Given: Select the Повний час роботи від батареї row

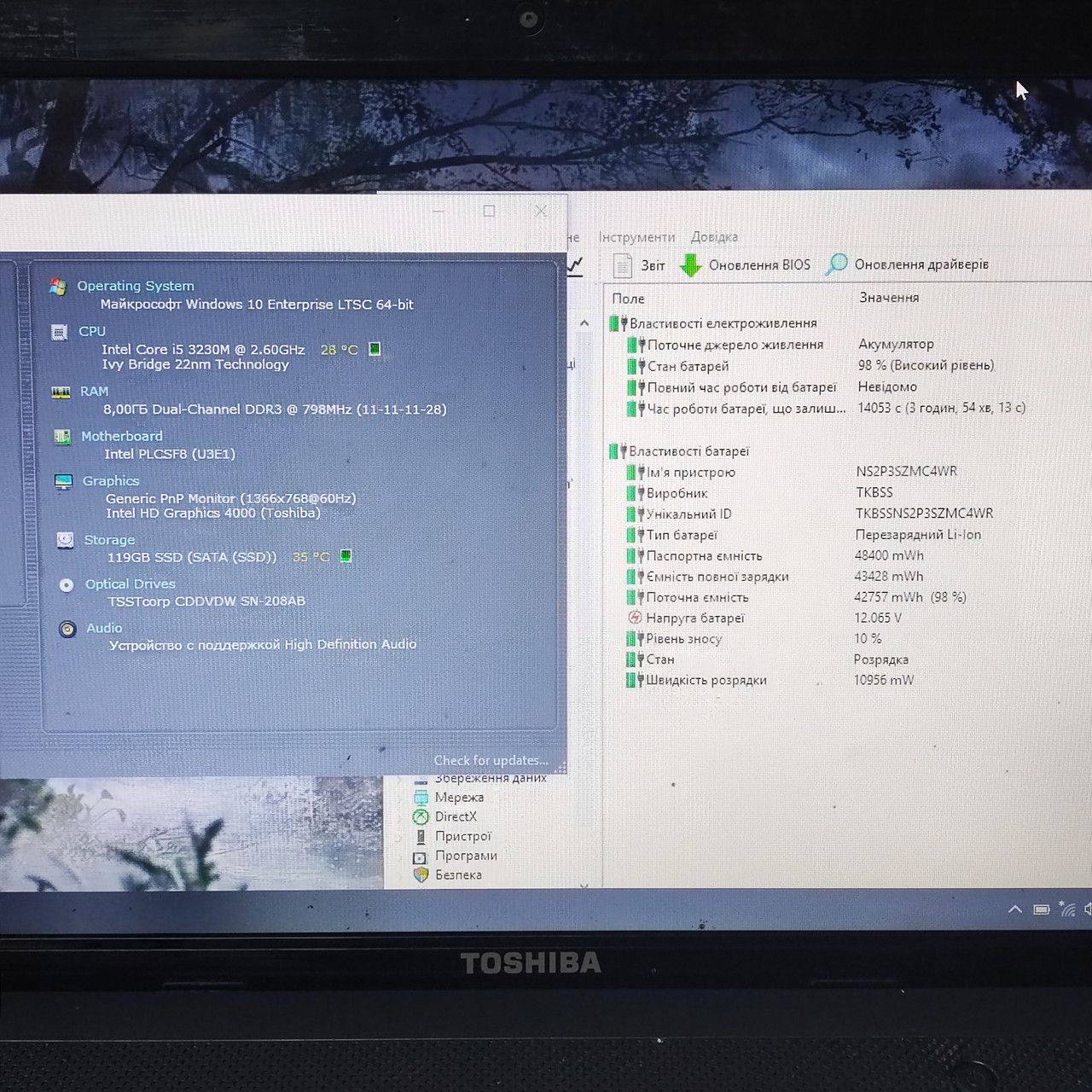Looking at the screenshot, I should point(741,387).
